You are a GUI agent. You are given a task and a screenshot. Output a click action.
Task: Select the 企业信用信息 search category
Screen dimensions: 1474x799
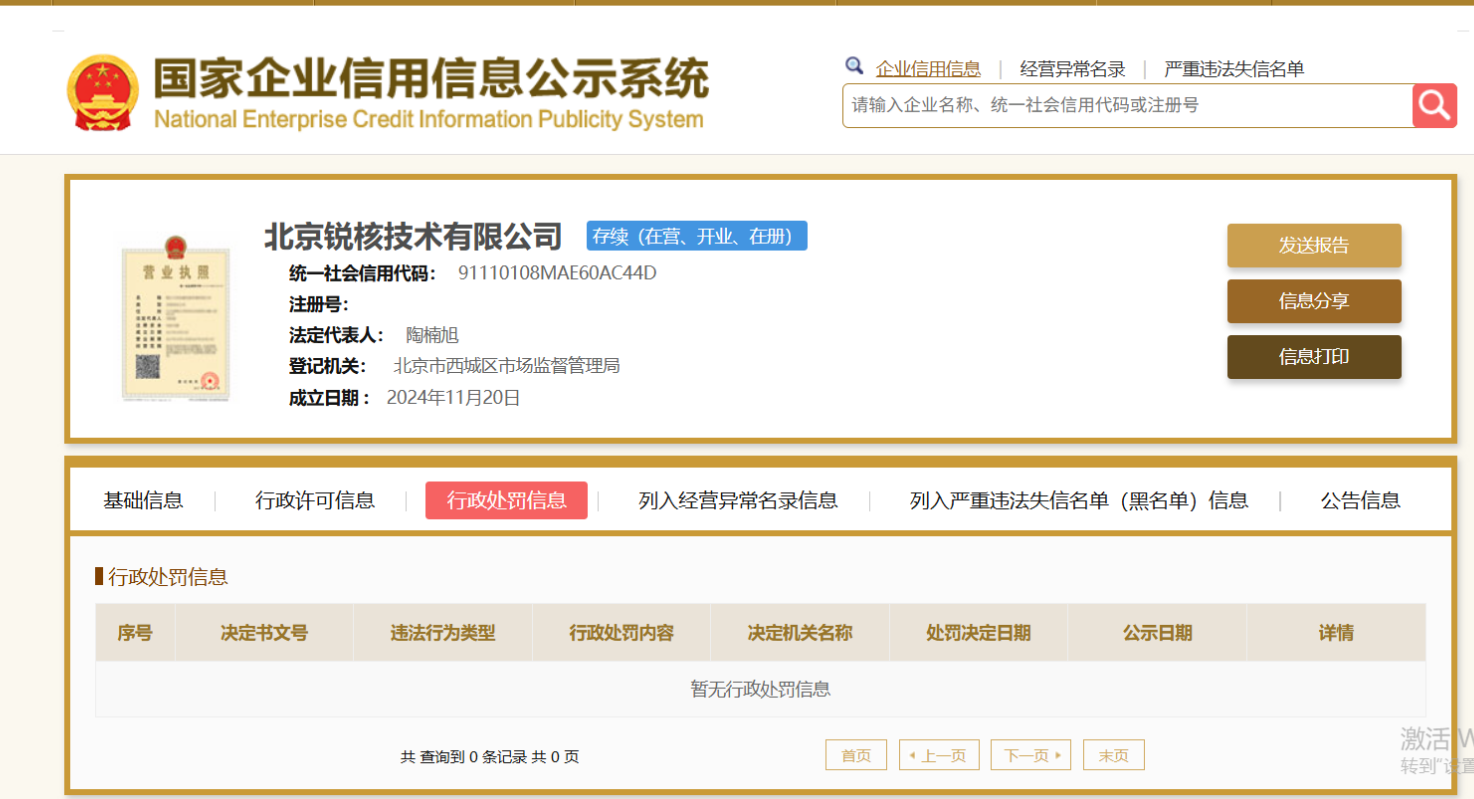(928, 69)
